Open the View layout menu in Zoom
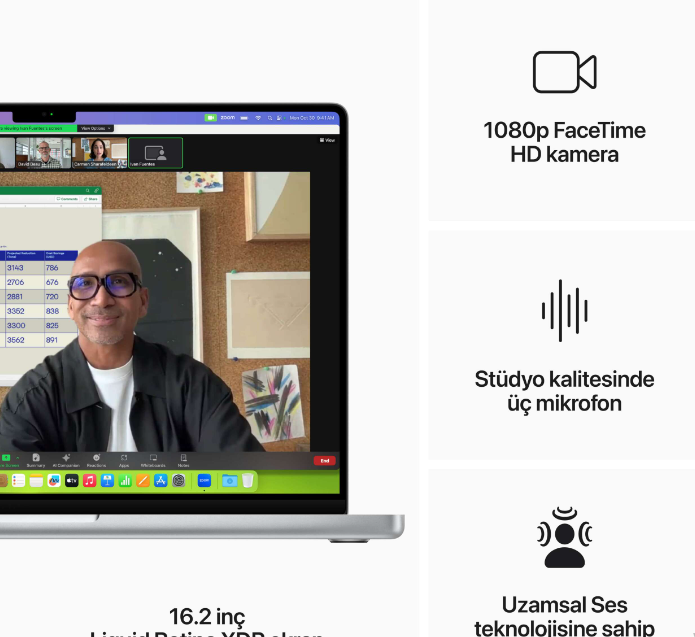The width and height of the screenshot is (695, 637). [x=328, y=140]
